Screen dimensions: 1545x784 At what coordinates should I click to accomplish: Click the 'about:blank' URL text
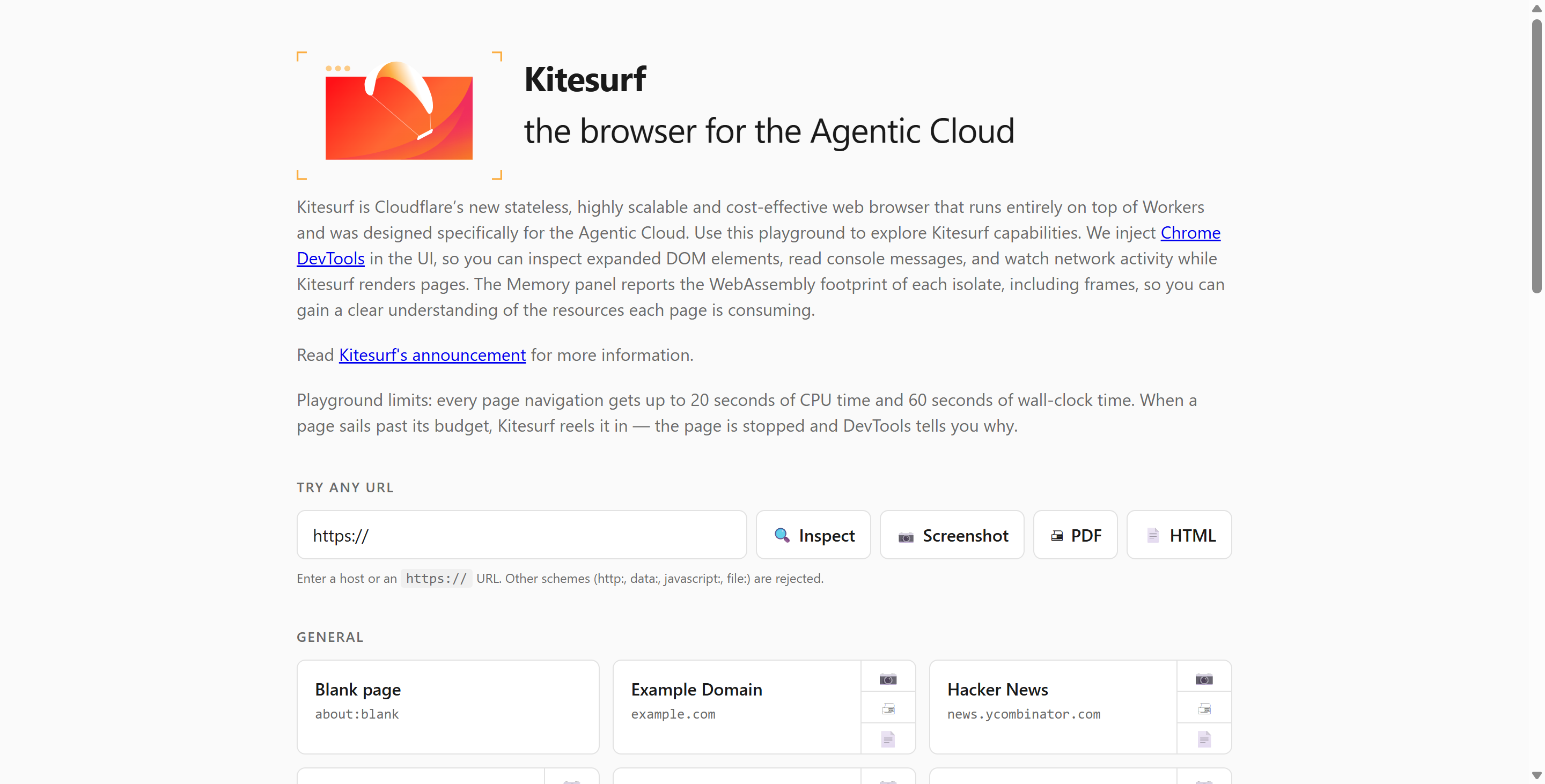357,714
